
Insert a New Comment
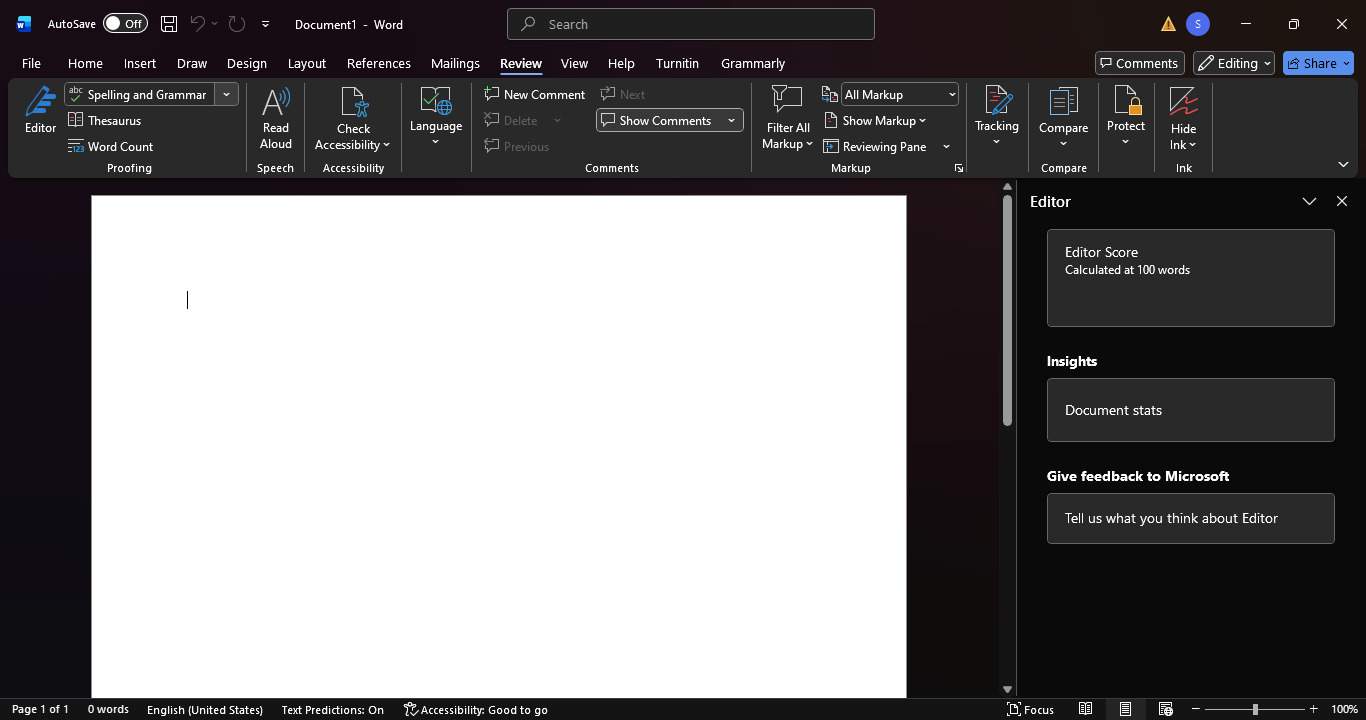click(535, 94)
